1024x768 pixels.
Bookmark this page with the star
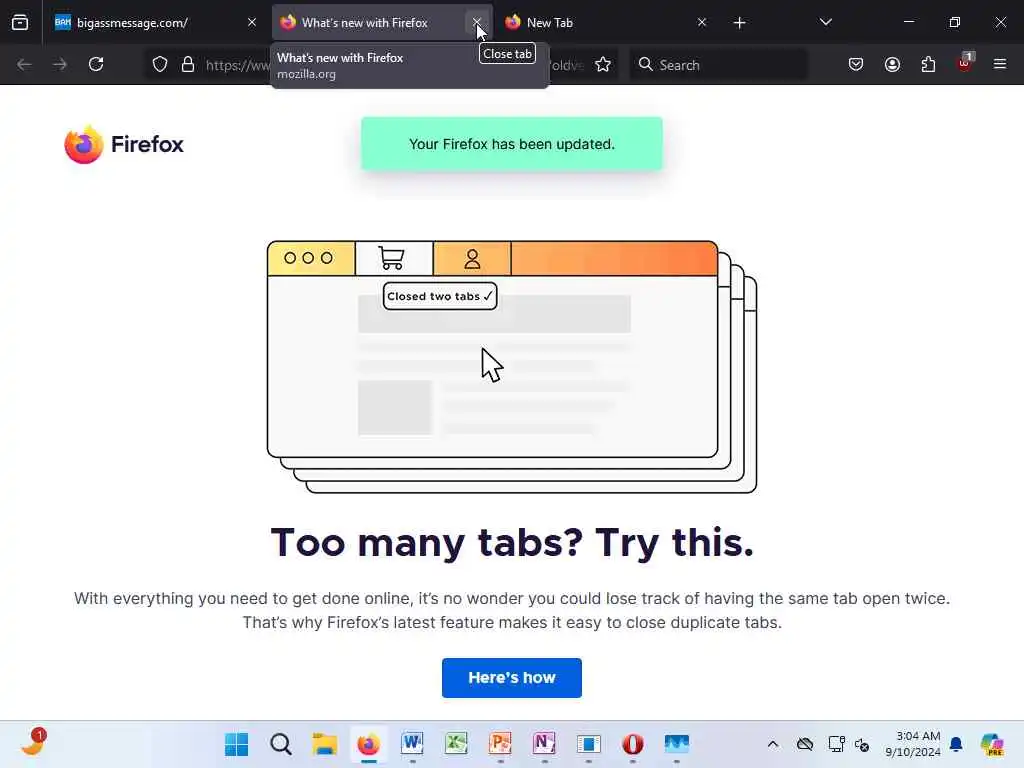click(x=603, y=64)
